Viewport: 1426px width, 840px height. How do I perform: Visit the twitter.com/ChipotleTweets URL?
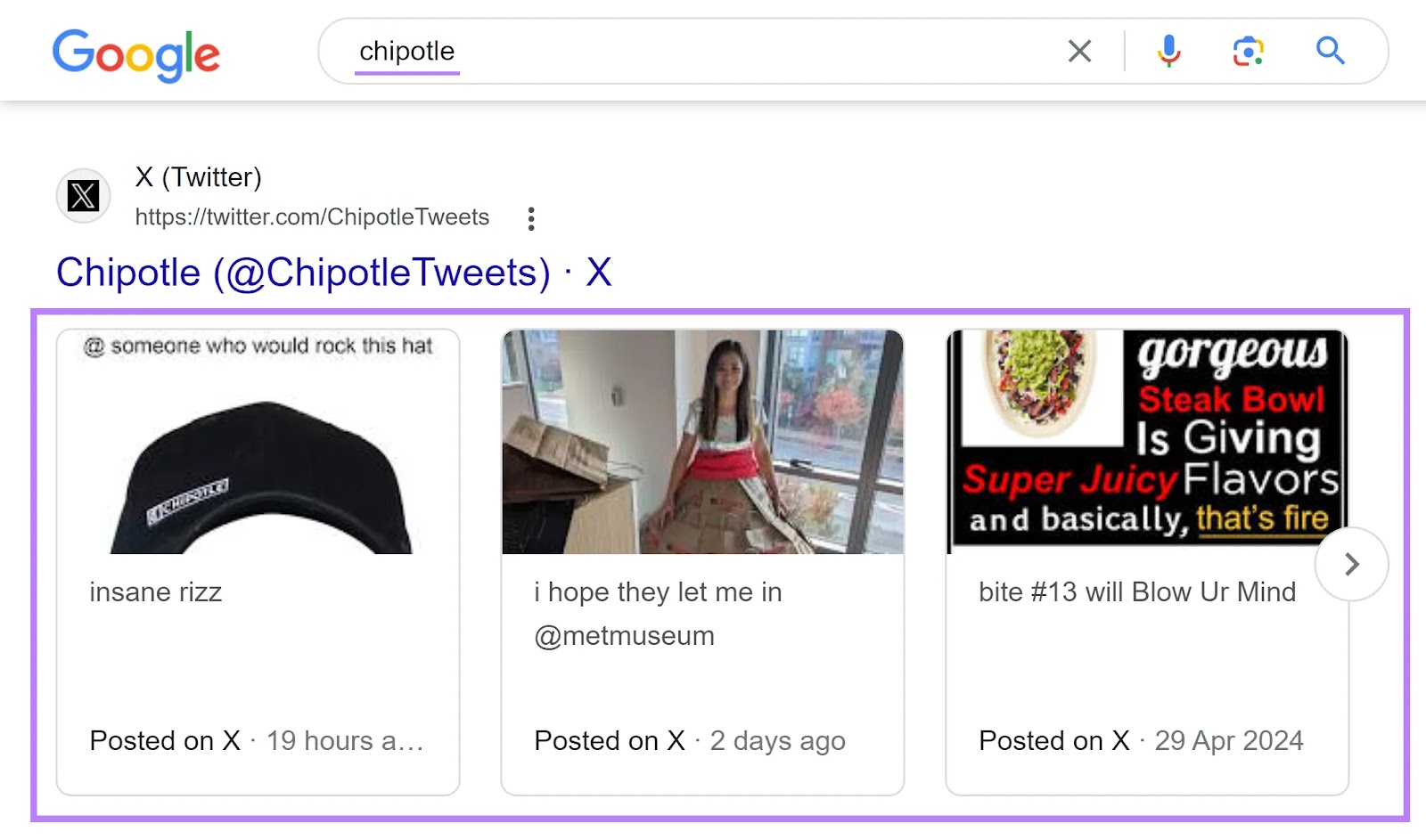coord(310,217)
